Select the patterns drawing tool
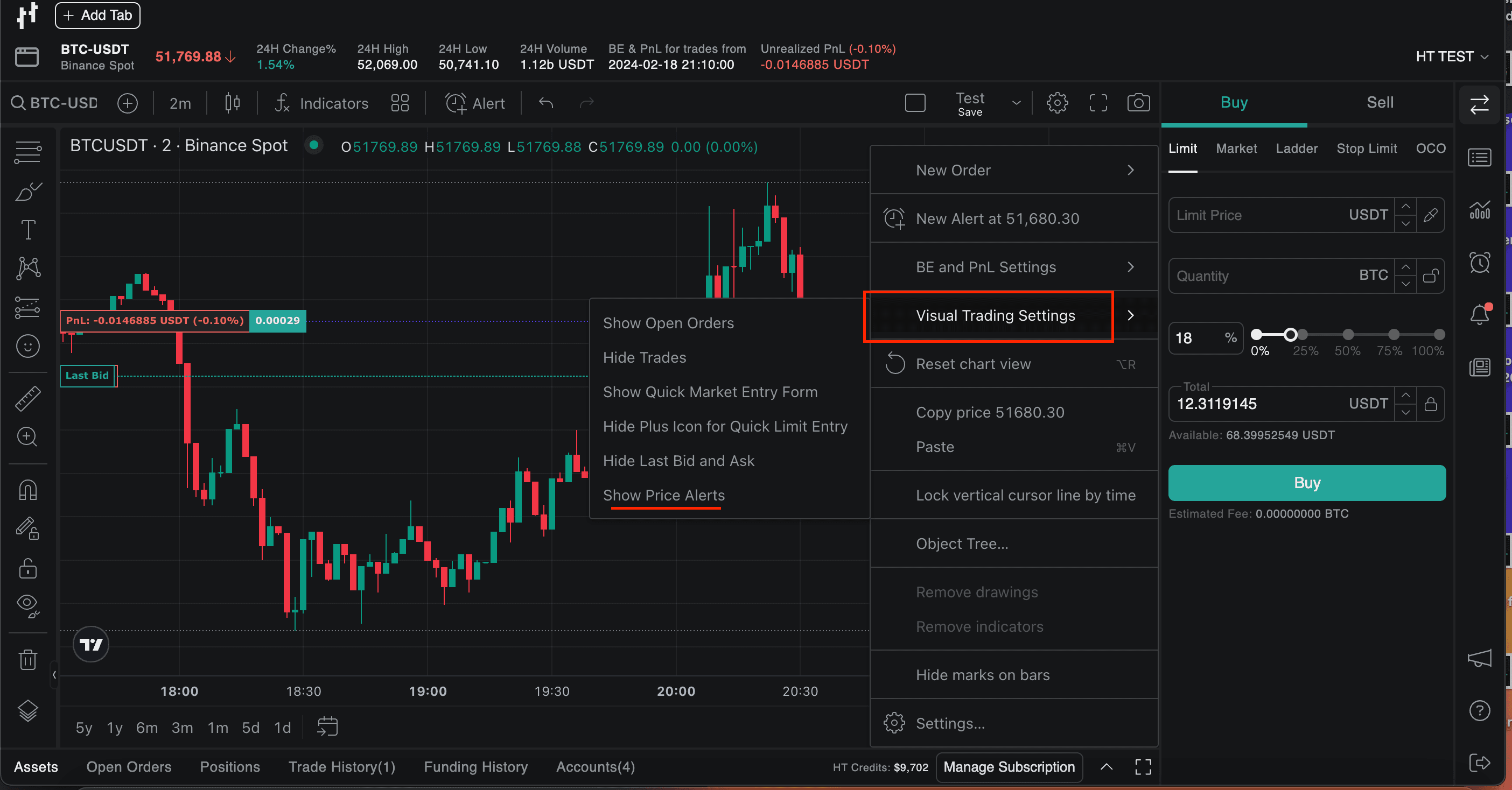The width and height of the screenshot is (1512, 790). pos(27,268)
